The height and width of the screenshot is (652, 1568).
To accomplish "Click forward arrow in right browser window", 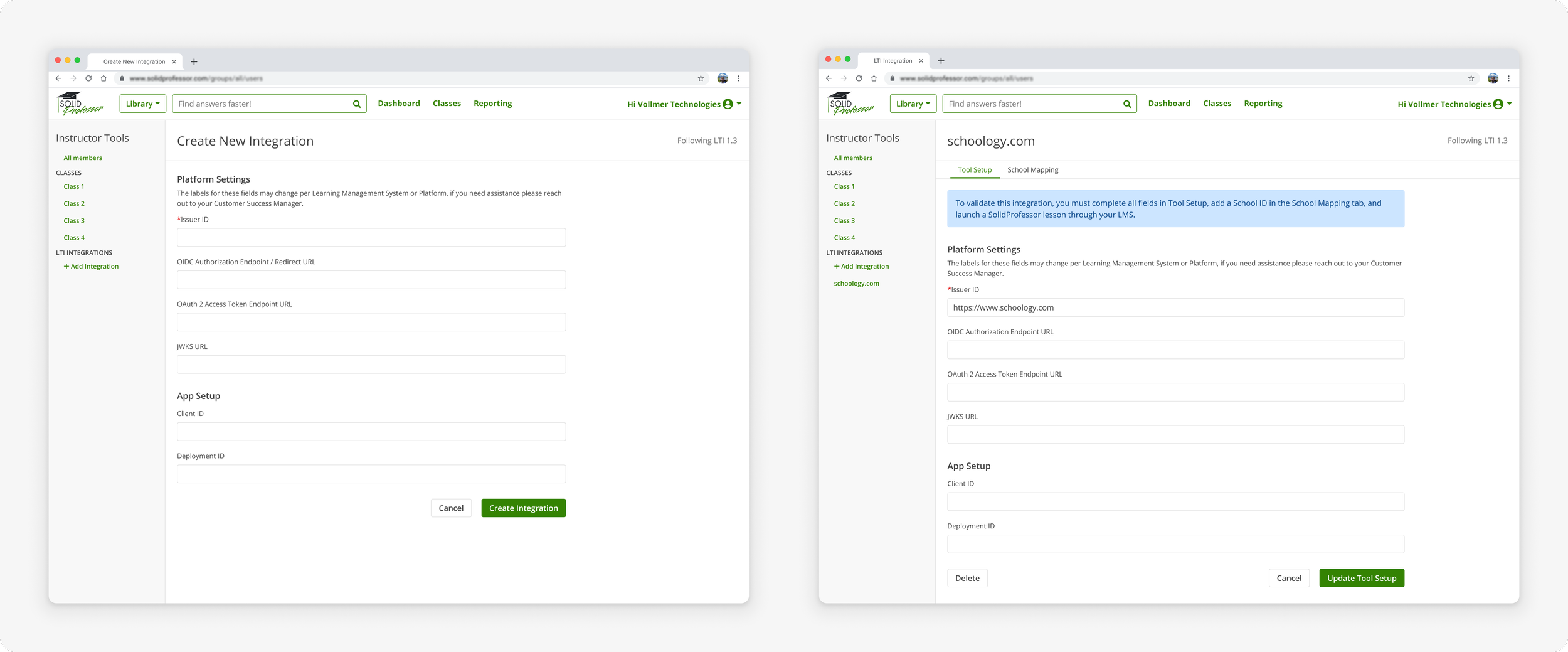I will pos(844,78).
